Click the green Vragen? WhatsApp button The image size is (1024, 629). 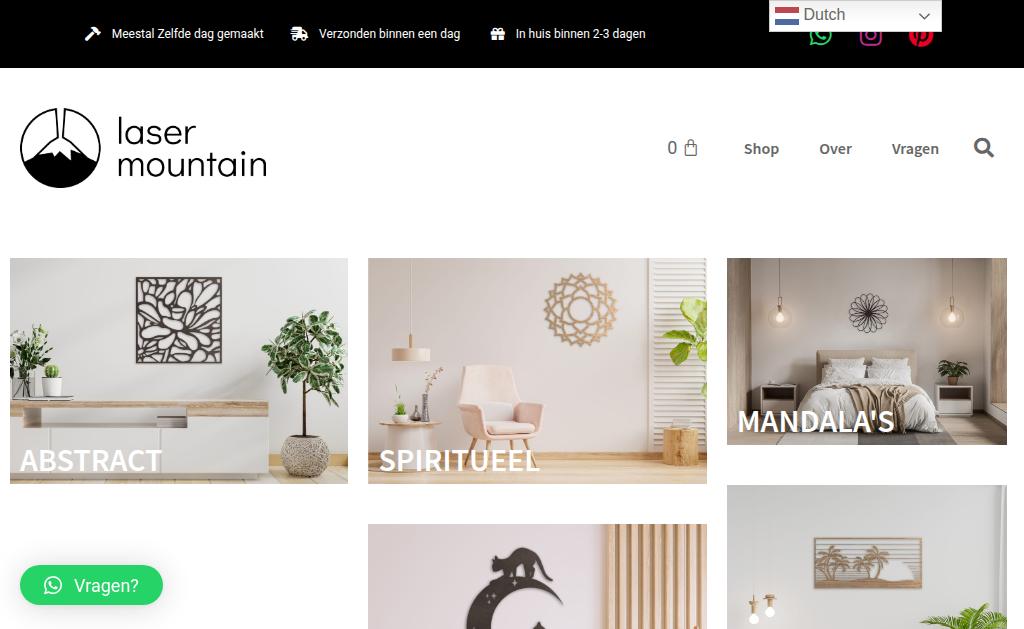[91, 585]
